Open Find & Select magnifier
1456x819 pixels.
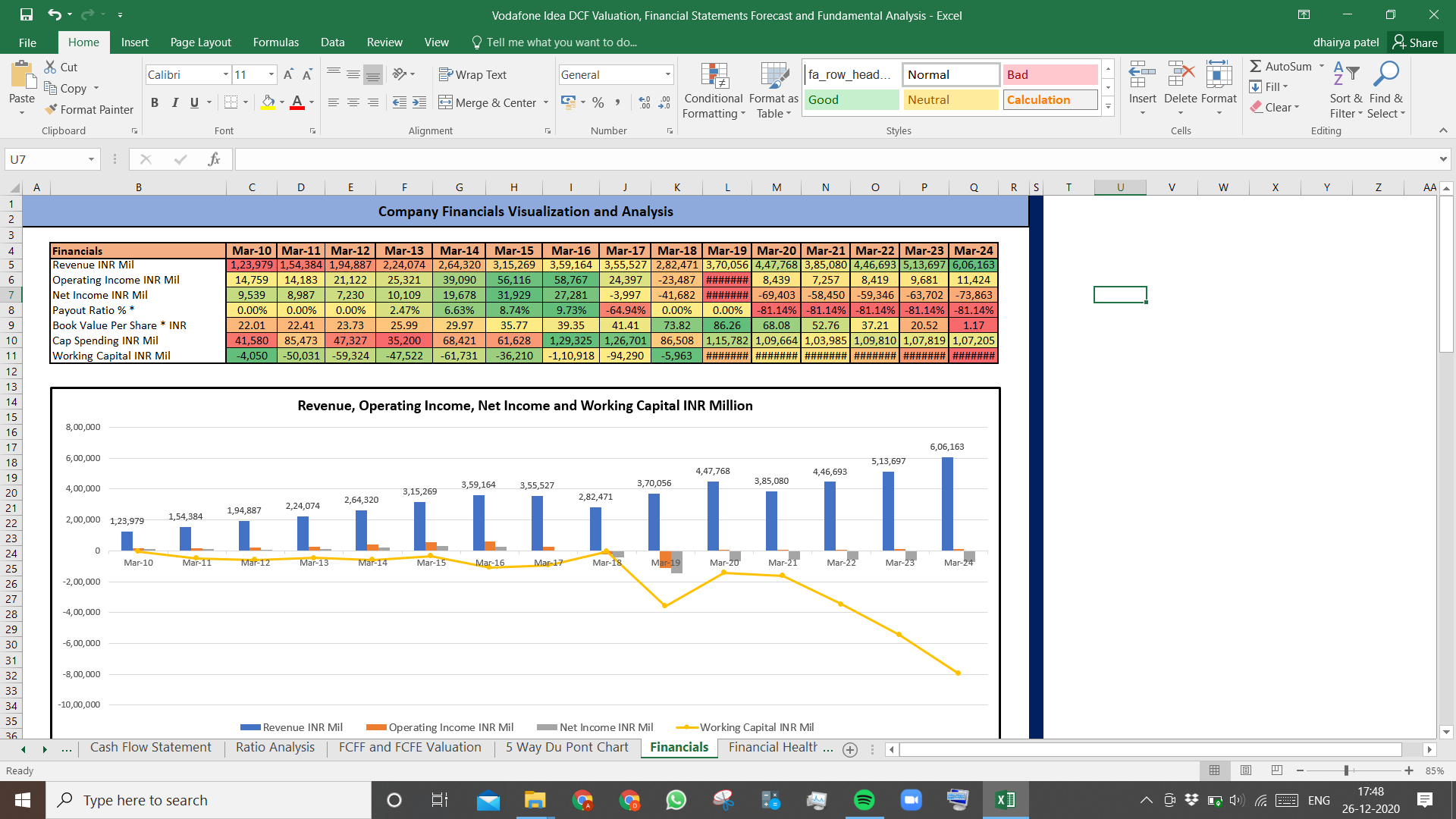click(x=1387, y=89)
